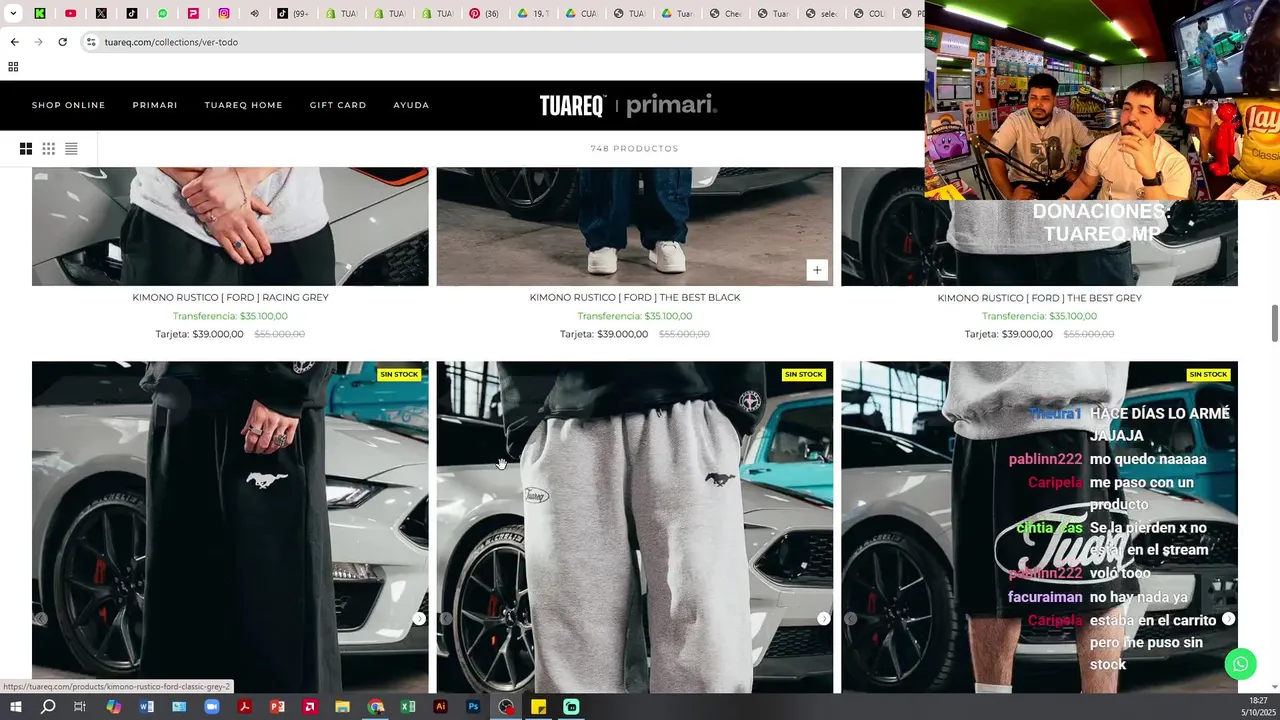Show previous image on grey joggers card
1280x720 pixels.
click(446, 619)
